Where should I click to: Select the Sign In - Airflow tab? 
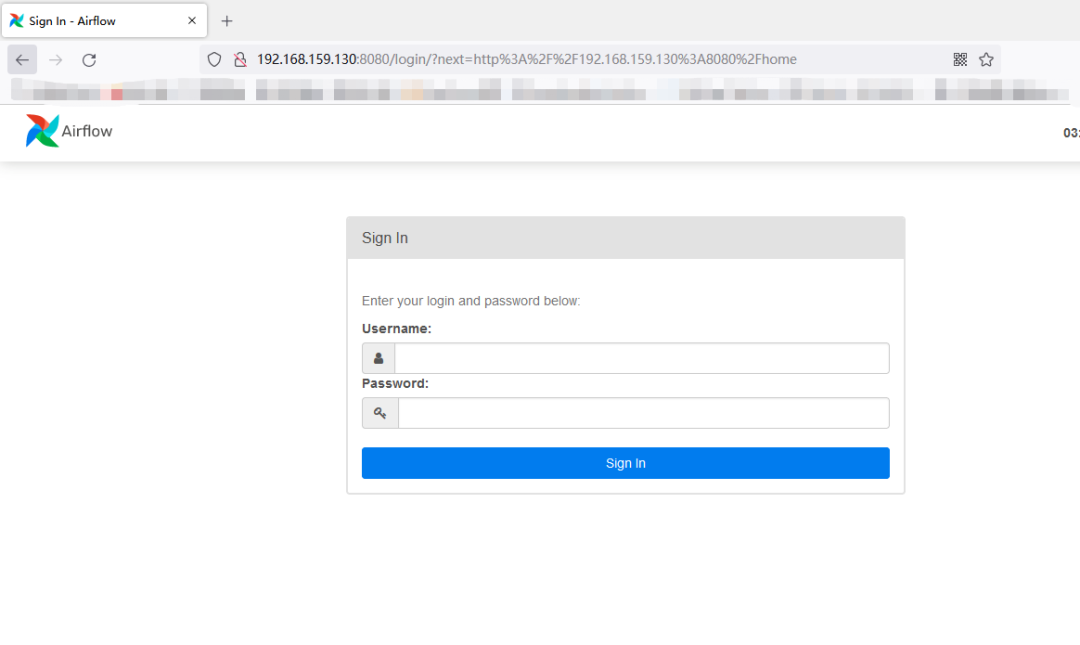(104, 21)
